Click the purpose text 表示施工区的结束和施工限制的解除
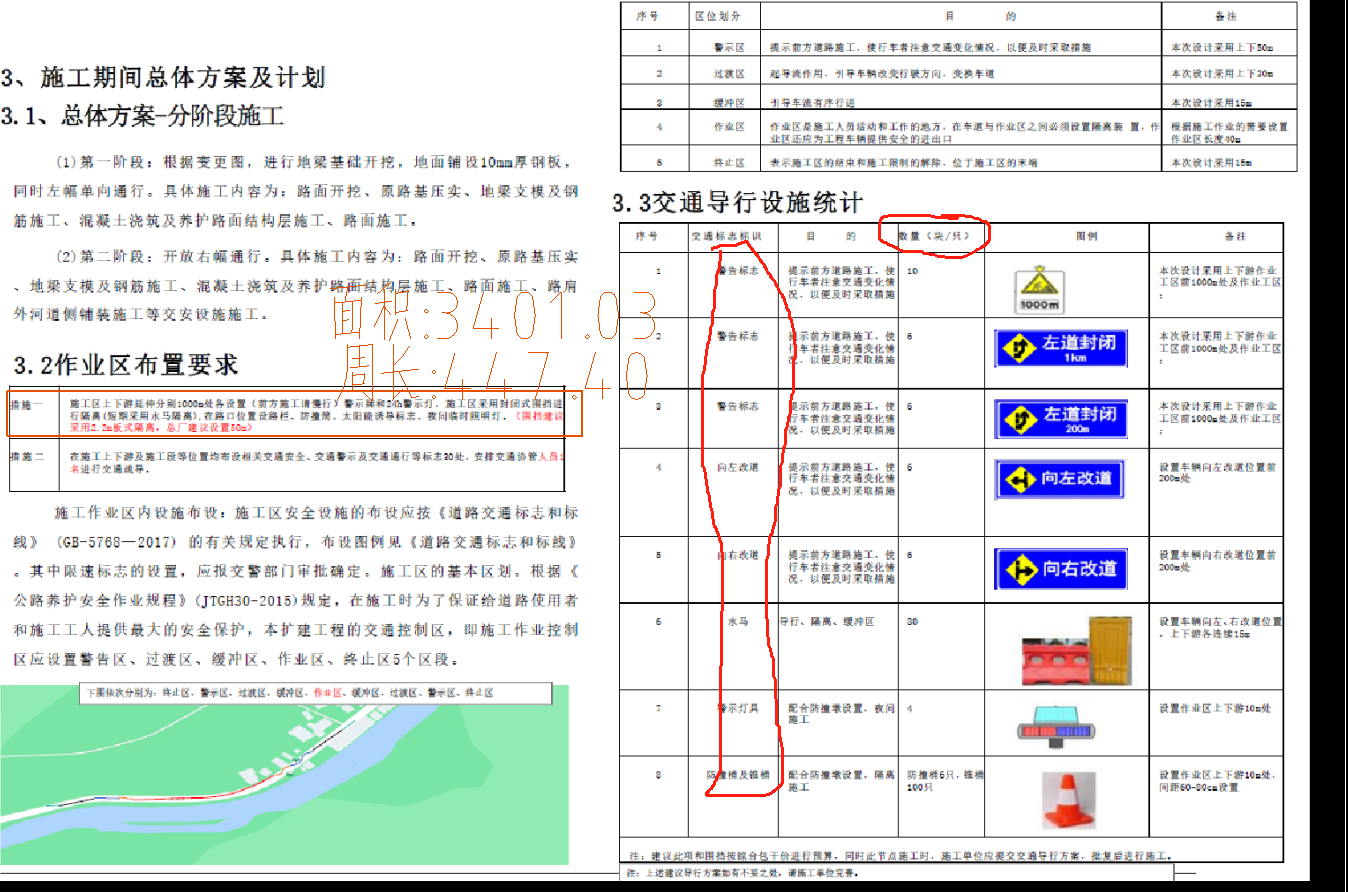The width and height of the screenshot is (1348, 892). (x=903, y=162)
